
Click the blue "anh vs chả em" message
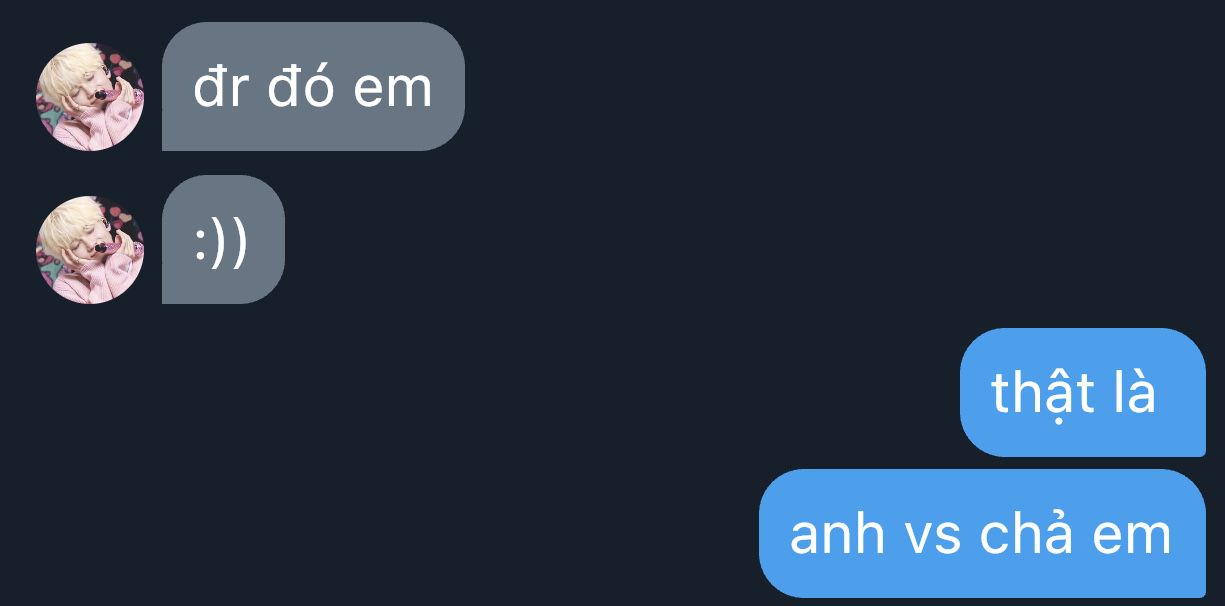pyautogui.click(x=982, y=534)
